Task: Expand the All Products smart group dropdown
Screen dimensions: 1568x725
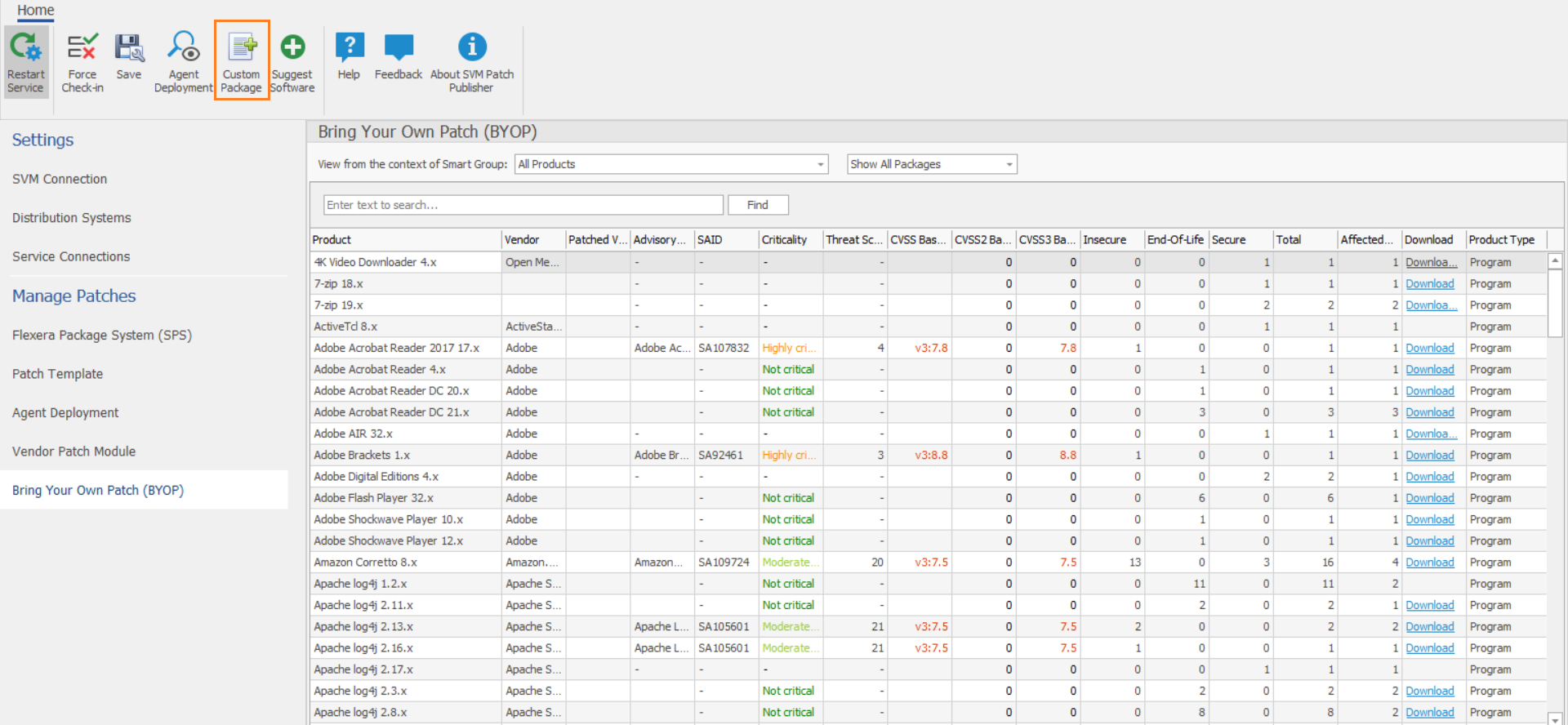Action: (x=820, y=164)
